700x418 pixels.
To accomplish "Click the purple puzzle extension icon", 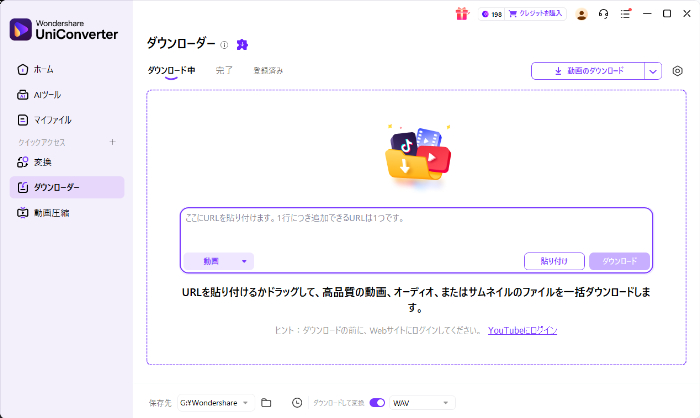I will 242,44.
